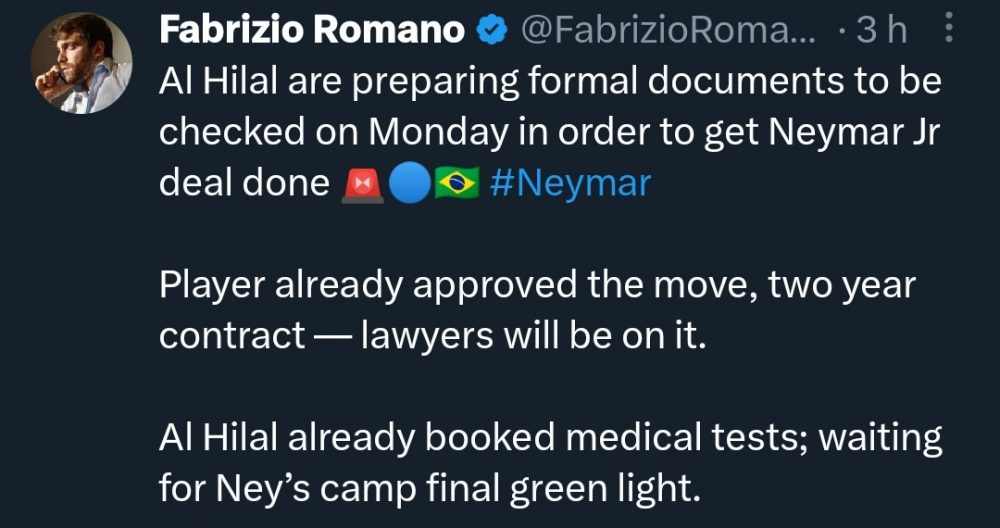The height and width of the screenshot is (528, 1000).
Task: Open Fabrizio Romano's profile picture
Action: (81, 63)
